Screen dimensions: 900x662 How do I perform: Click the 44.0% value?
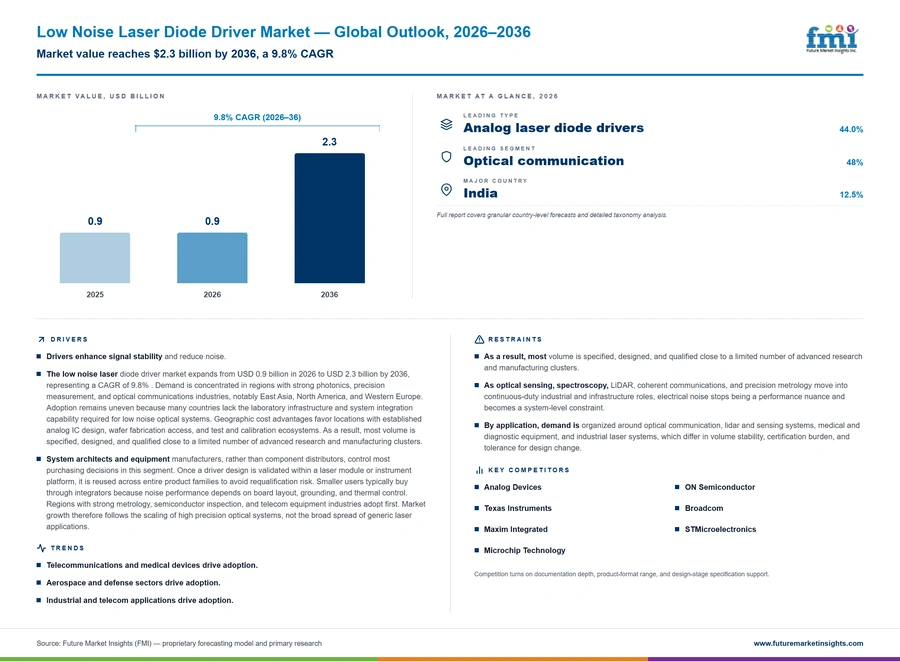[x=851, y=129]
